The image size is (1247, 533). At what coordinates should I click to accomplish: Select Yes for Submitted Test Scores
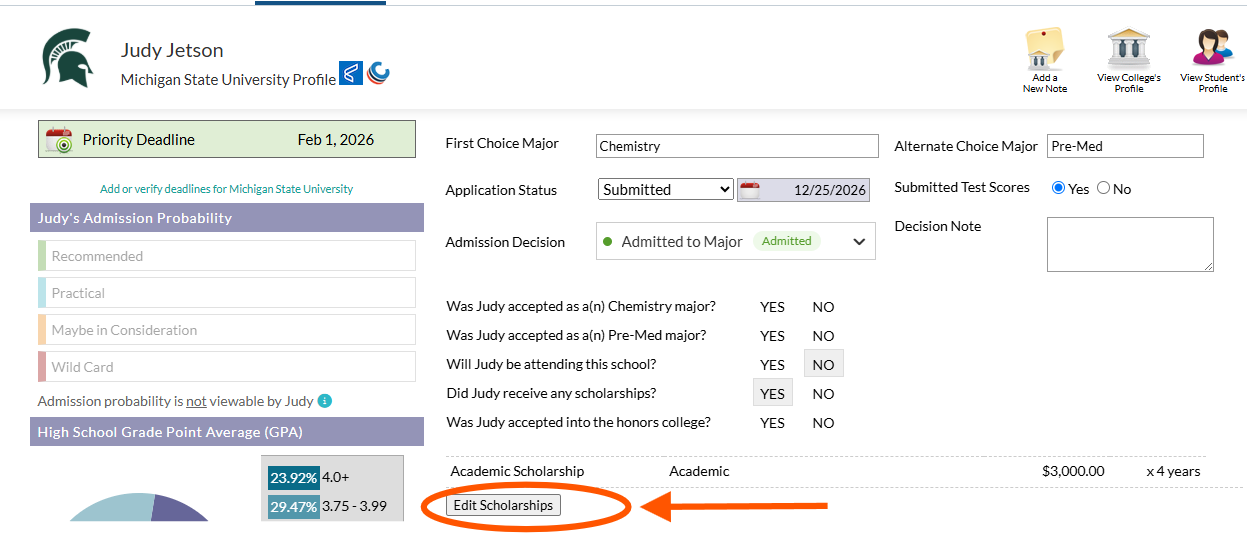coord(1058,188)
